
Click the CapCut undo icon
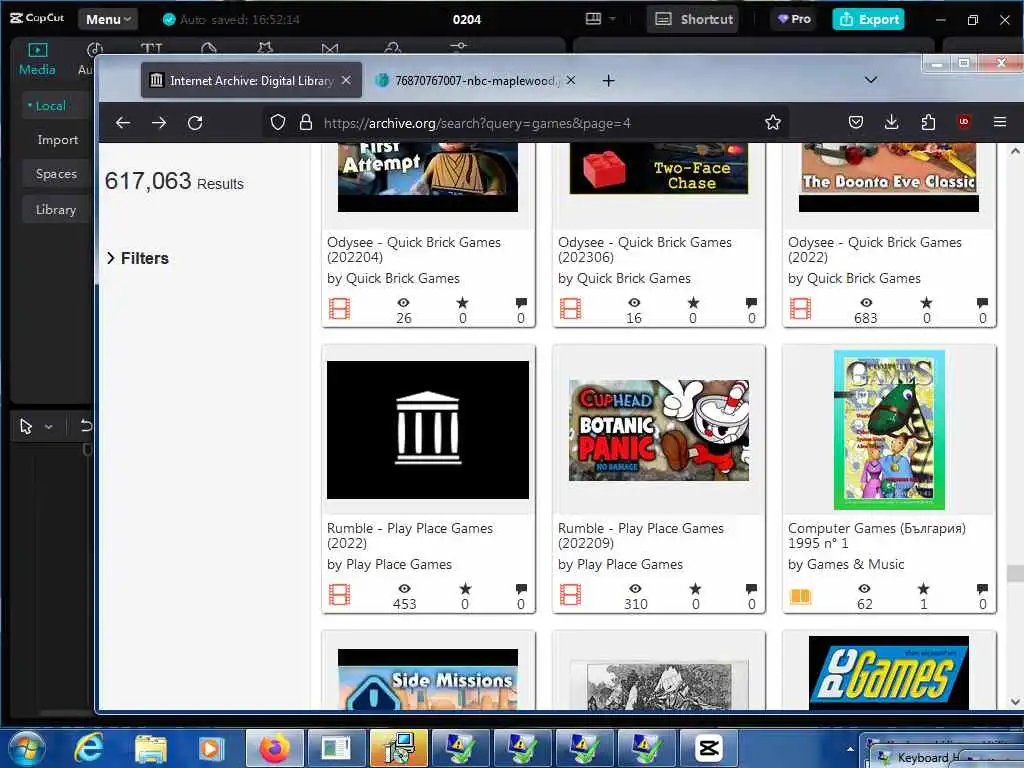pyautogui.click(x=86, y=426)
